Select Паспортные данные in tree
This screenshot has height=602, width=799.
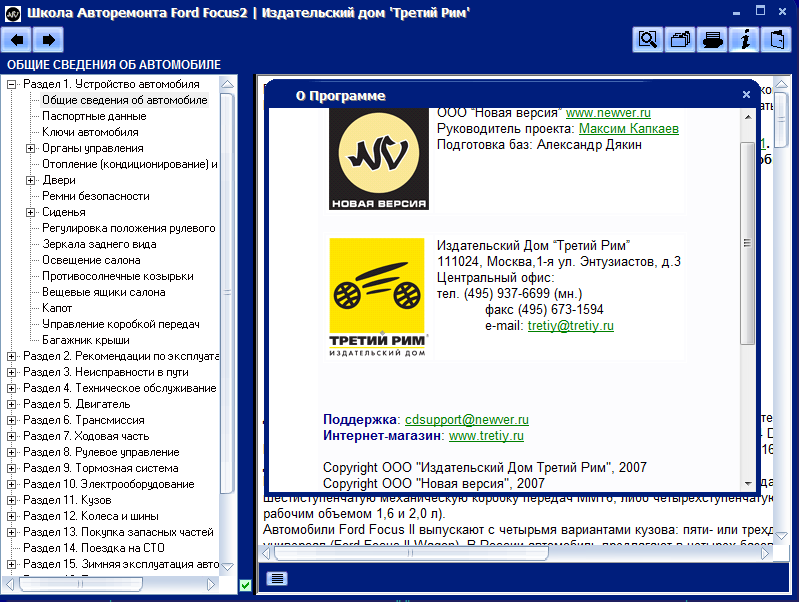pyautogui.click(x=94, y=116)
